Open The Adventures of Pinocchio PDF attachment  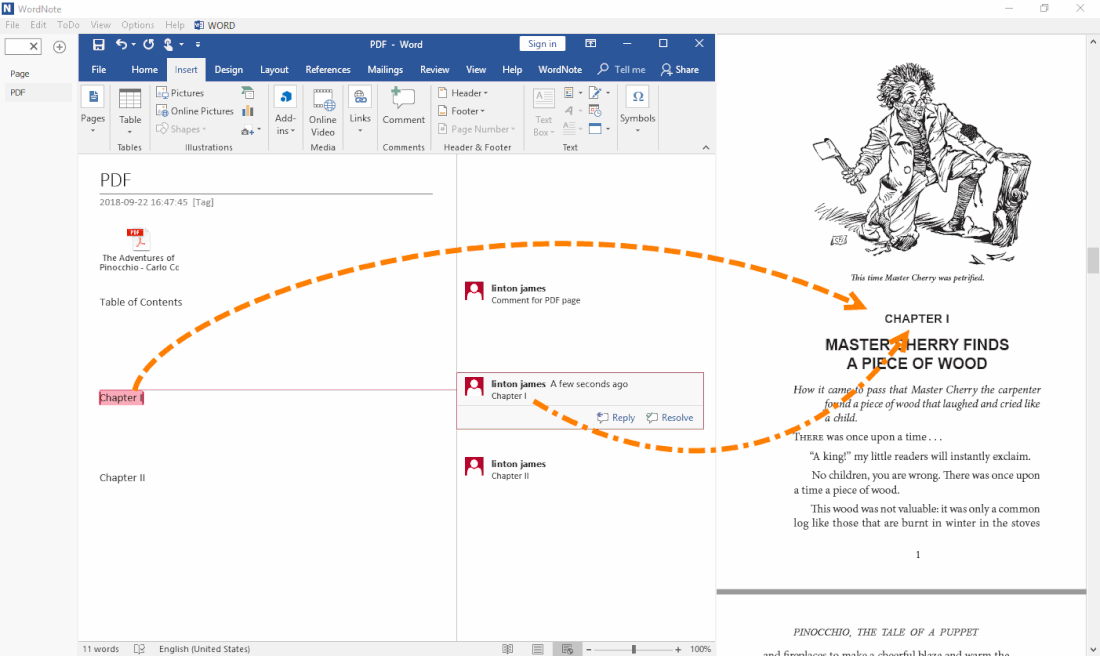coord(139,249)
